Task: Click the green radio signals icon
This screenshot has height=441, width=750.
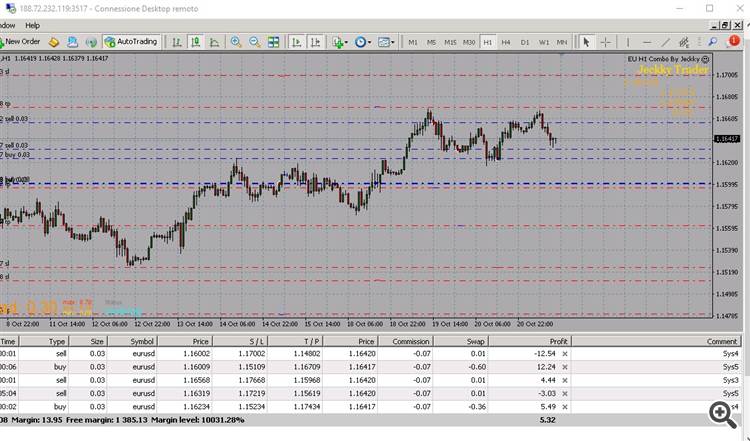Action: coord(91,42)
